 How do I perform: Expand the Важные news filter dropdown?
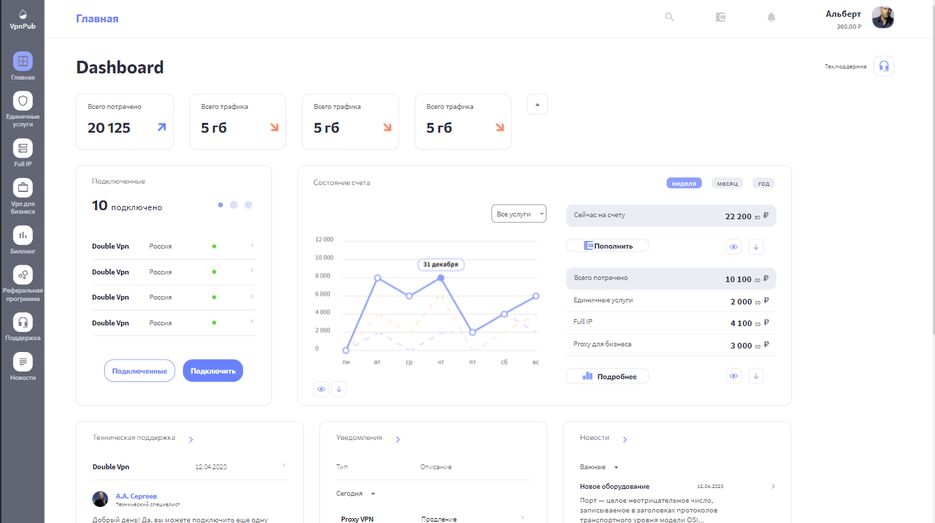600,467
